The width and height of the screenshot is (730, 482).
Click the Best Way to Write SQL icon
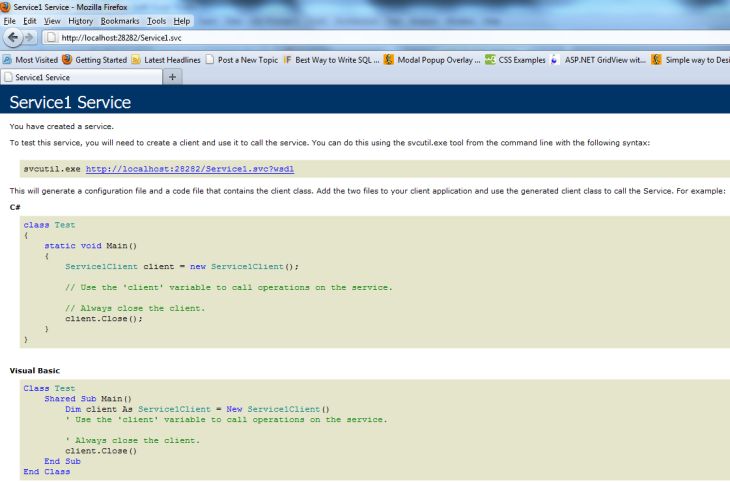coord(287,60)
